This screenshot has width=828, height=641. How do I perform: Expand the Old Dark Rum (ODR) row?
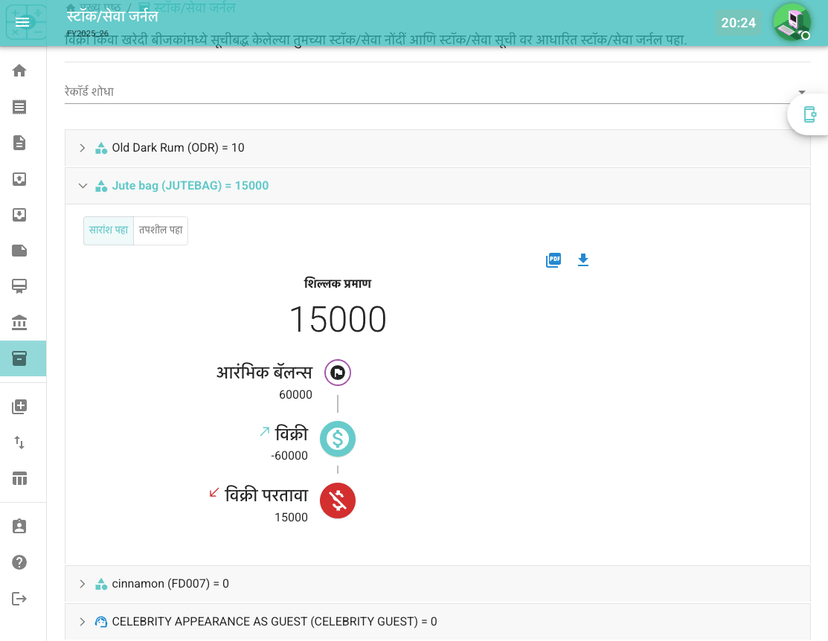pos(83,148)
